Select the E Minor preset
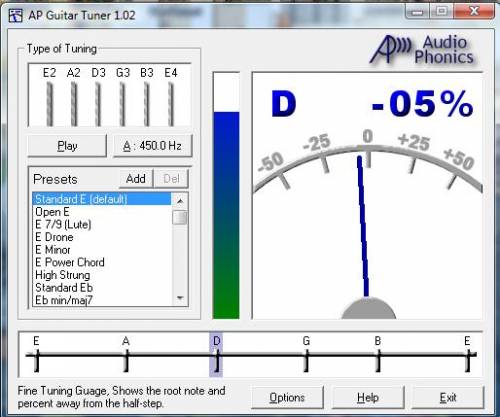 [x=102, y=250]
